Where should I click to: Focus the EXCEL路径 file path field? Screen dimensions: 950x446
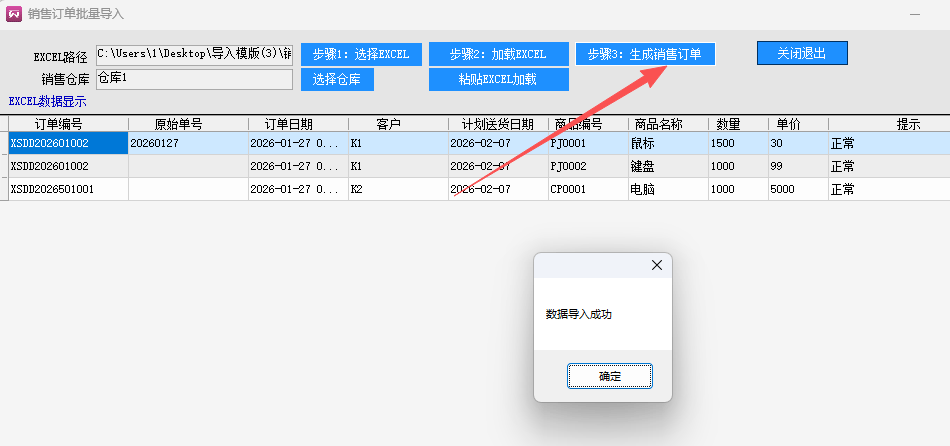(194, 54)
